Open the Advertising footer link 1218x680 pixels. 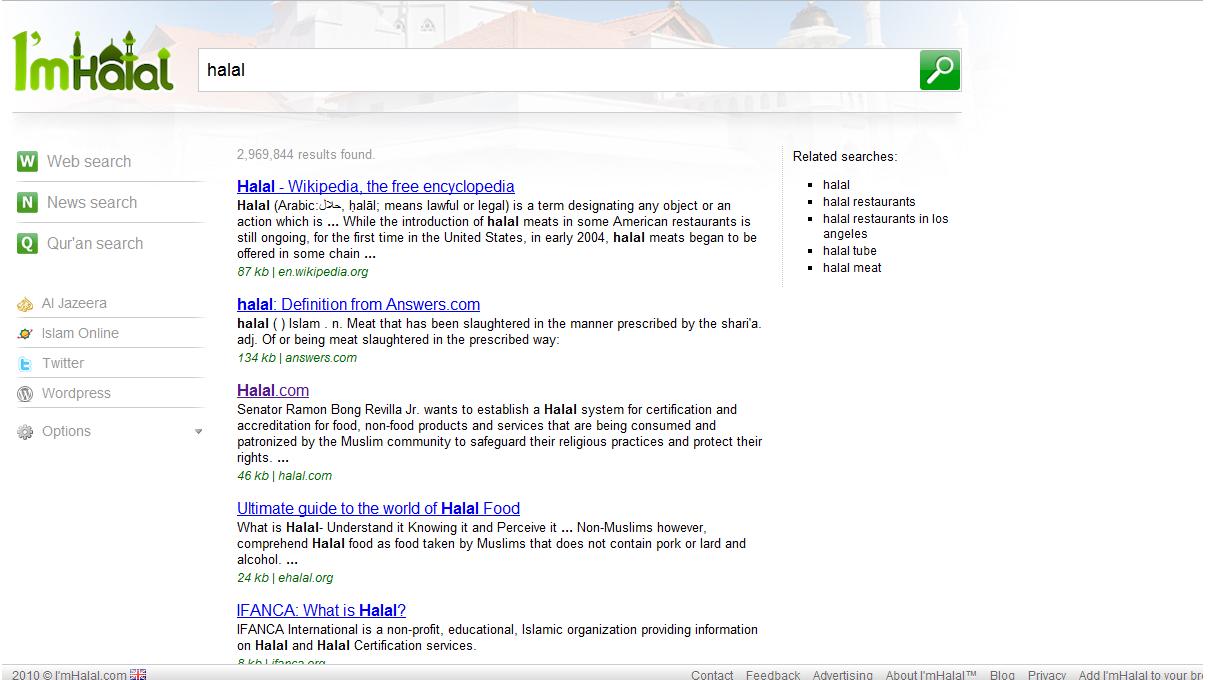tap(843, 675)
